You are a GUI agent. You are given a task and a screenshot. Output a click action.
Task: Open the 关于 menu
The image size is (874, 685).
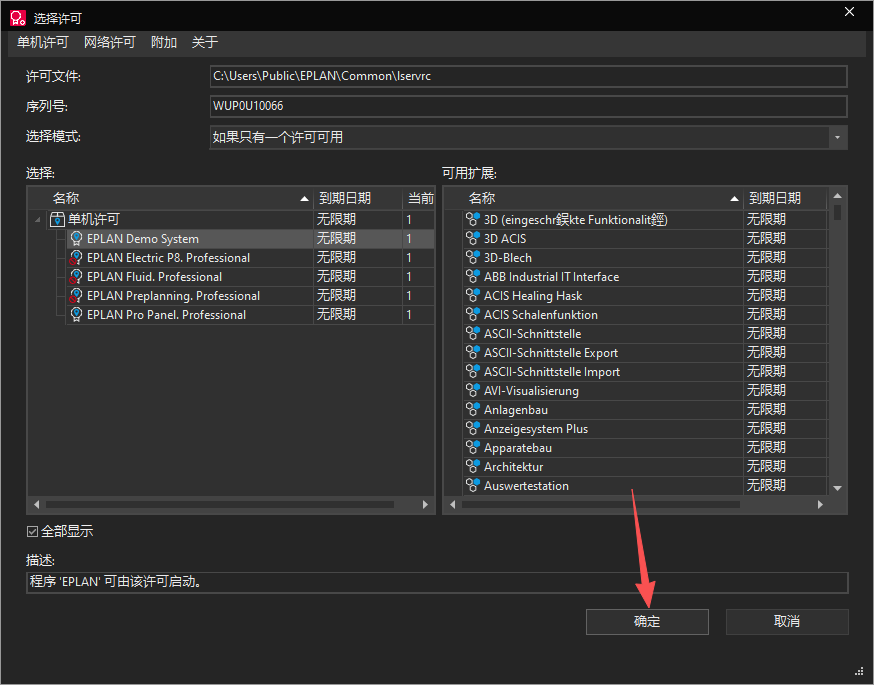[x=205, y=42]
